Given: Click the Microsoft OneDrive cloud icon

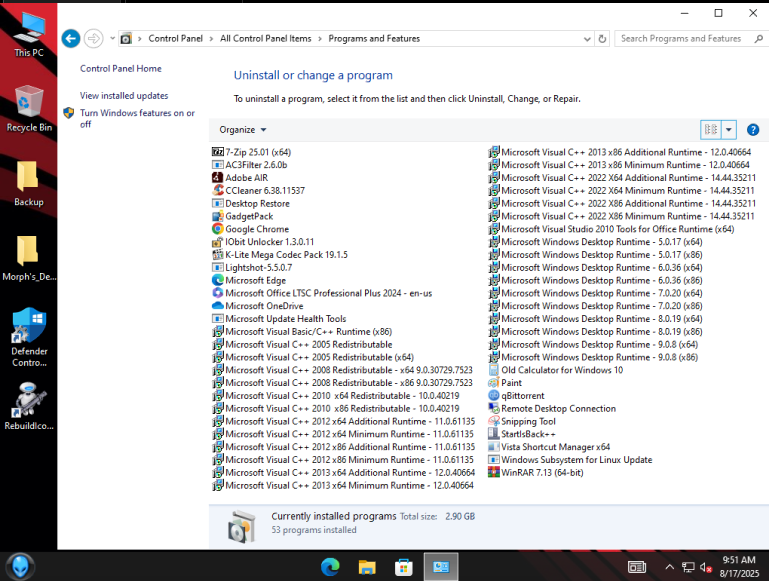Looking at the screenshot, I should tap(217, 305).
